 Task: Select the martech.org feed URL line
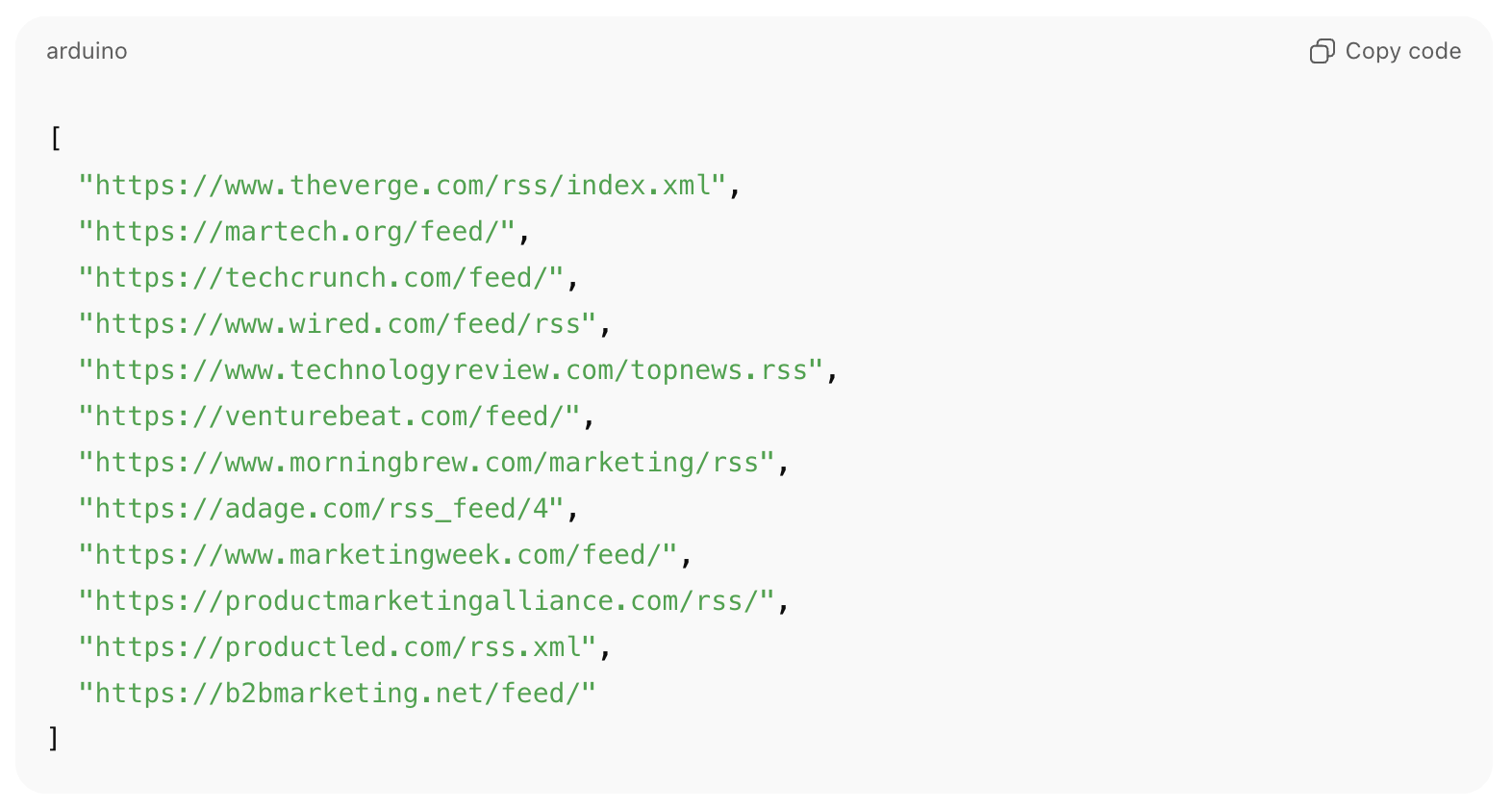point(297,231)
